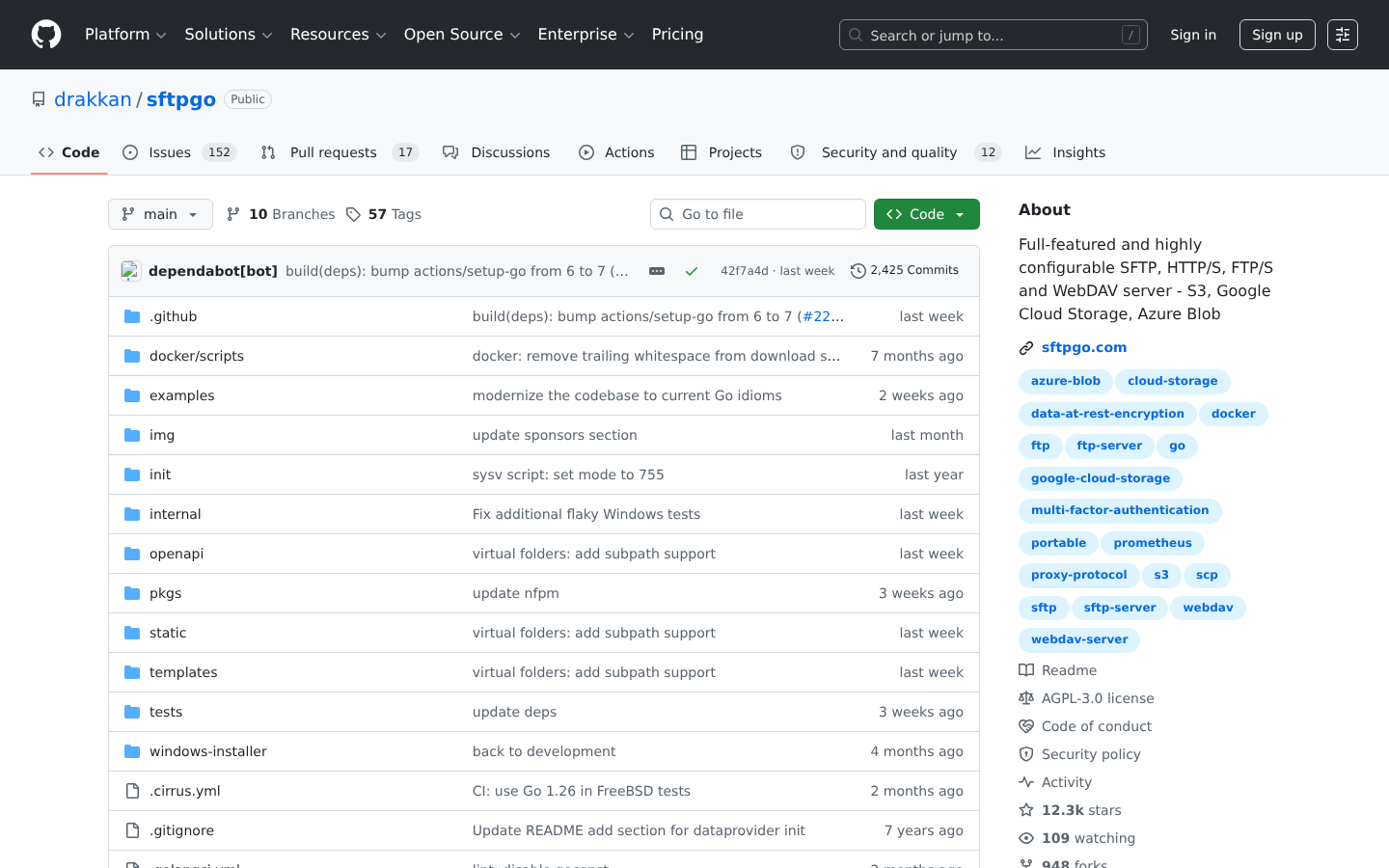The height and width of the screenshot is (868, 1389).
Task: Select the multi-factor-authentication topic tag
Action: click(1120, 511)
